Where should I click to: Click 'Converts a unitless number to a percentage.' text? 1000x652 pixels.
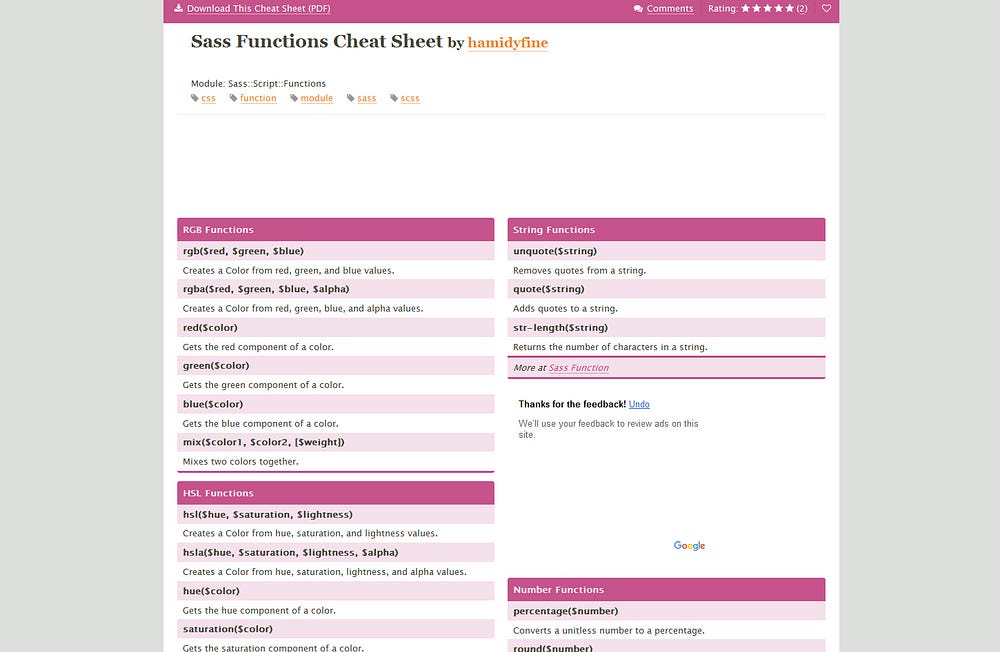coord(609,630)
